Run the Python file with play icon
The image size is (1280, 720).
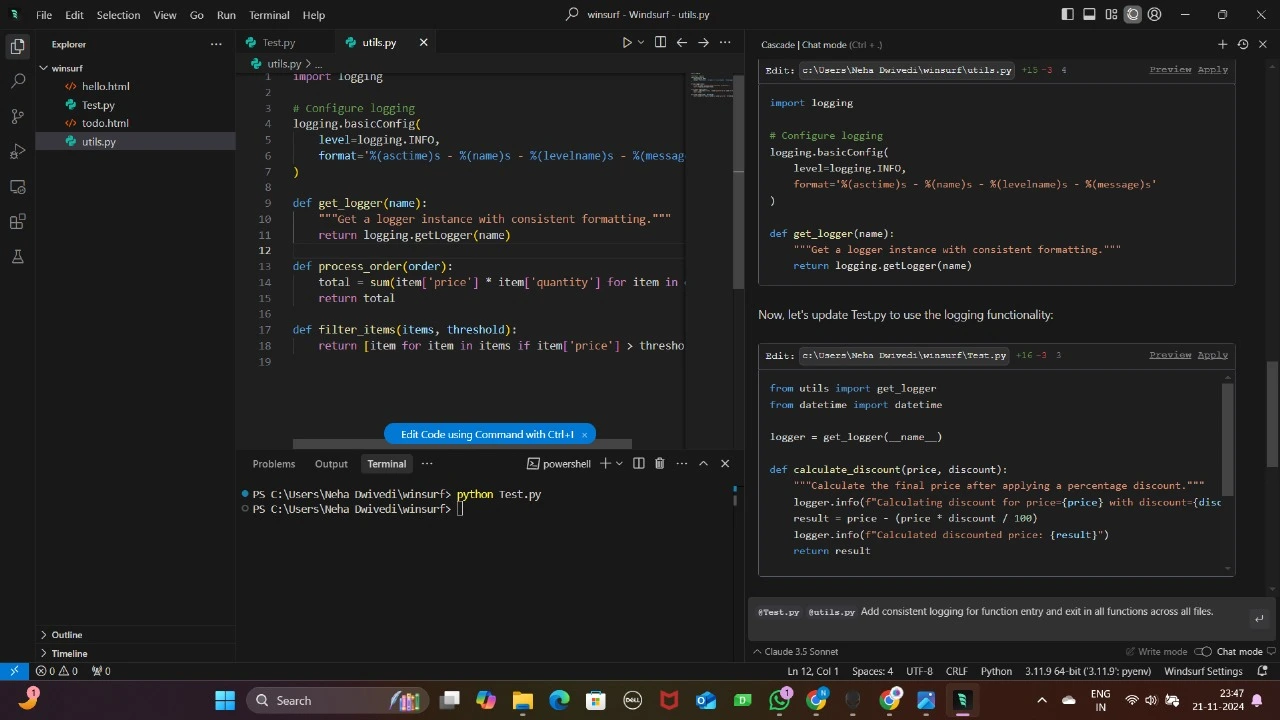pos(626,43)
